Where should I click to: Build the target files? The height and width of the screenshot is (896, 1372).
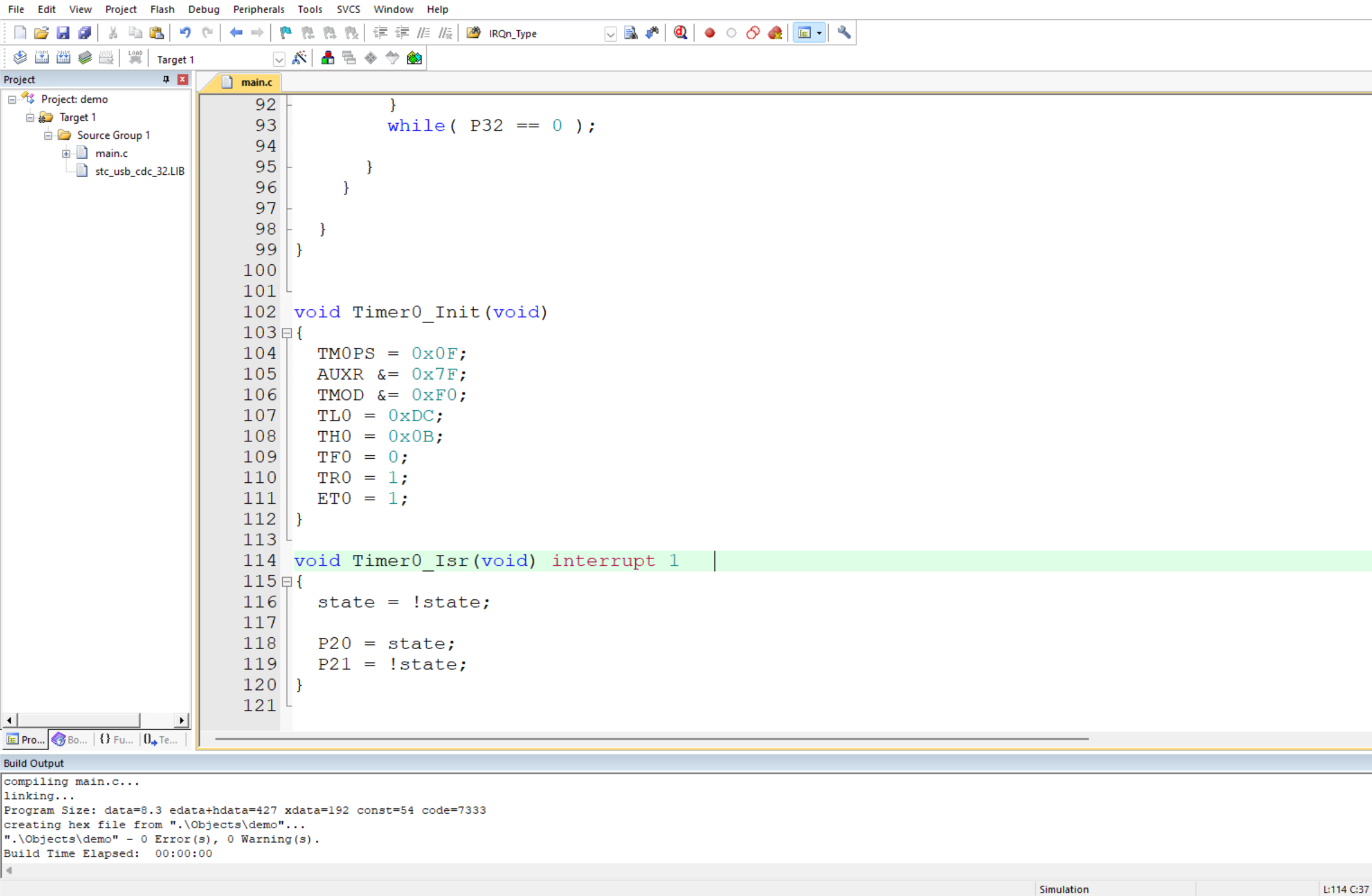point(41,58)
